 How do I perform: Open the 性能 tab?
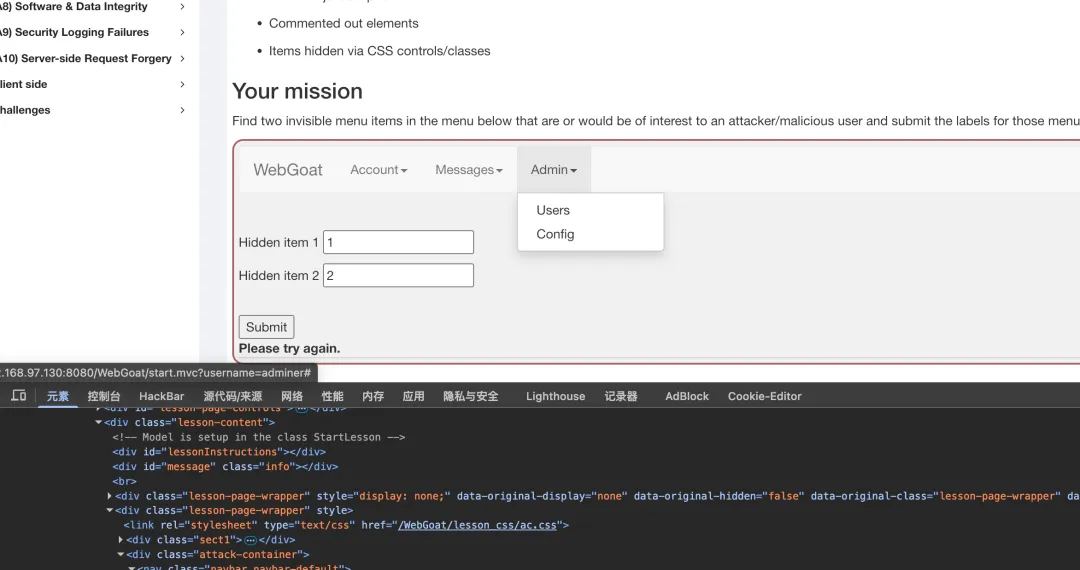pos(333,396)
